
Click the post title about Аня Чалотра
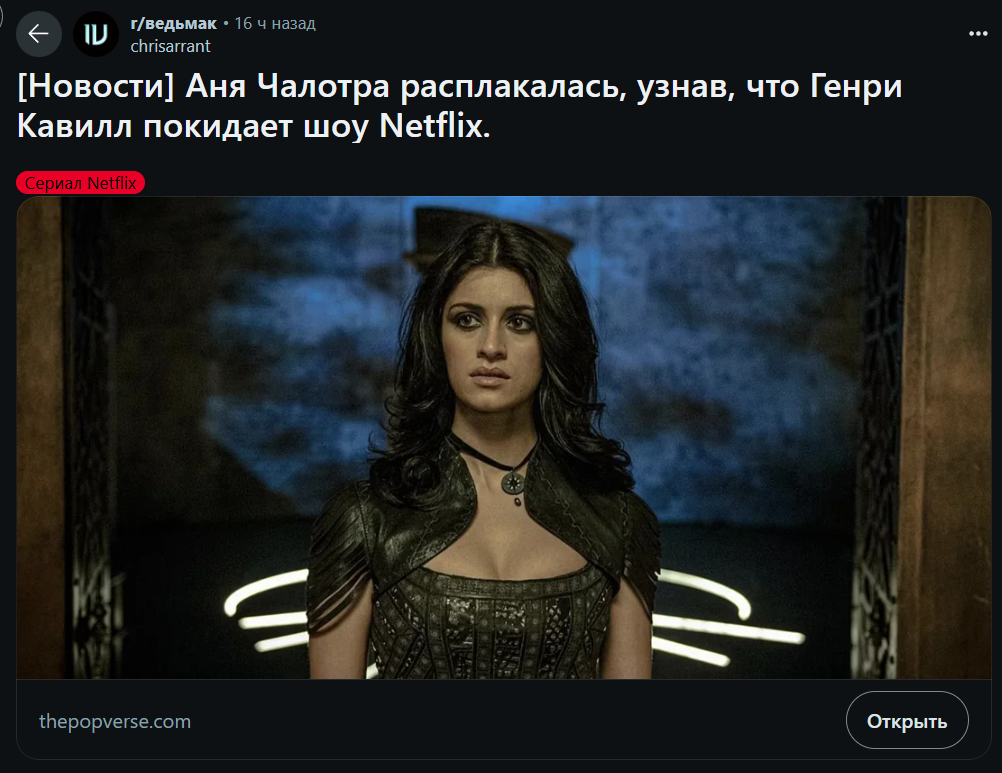[459, 106]
